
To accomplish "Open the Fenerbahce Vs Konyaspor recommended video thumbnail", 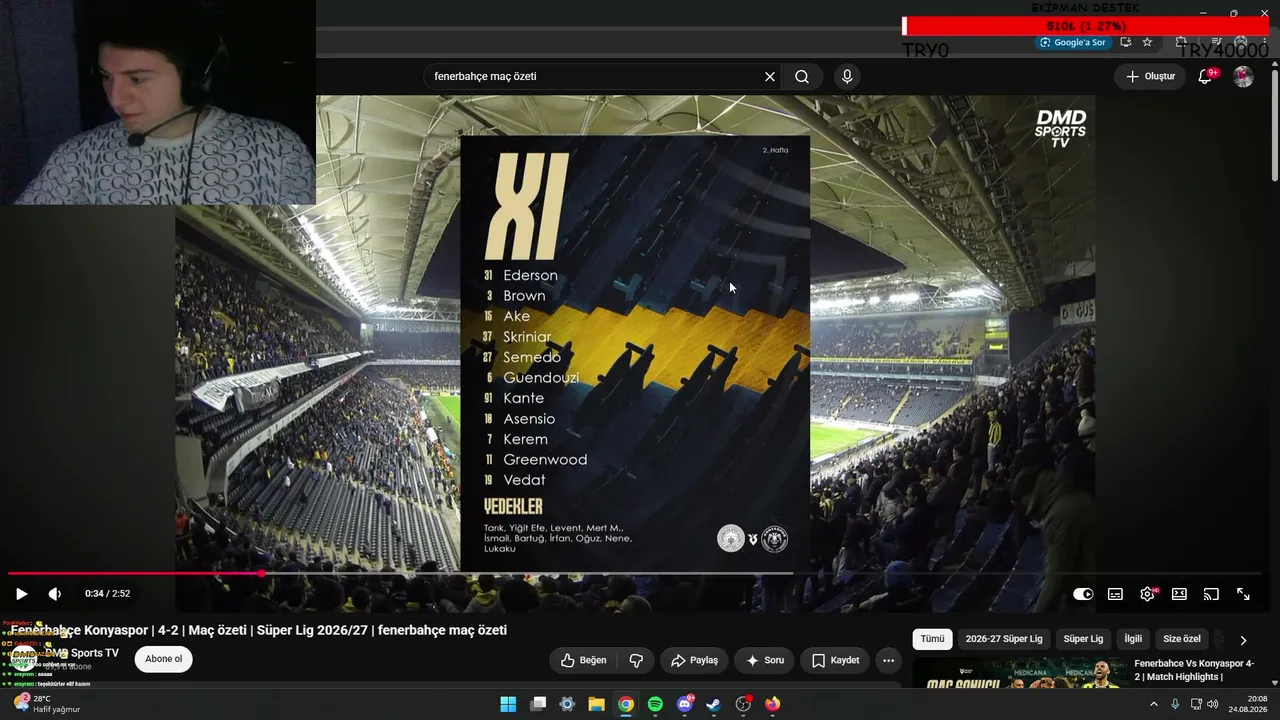I will [1019, 673].
